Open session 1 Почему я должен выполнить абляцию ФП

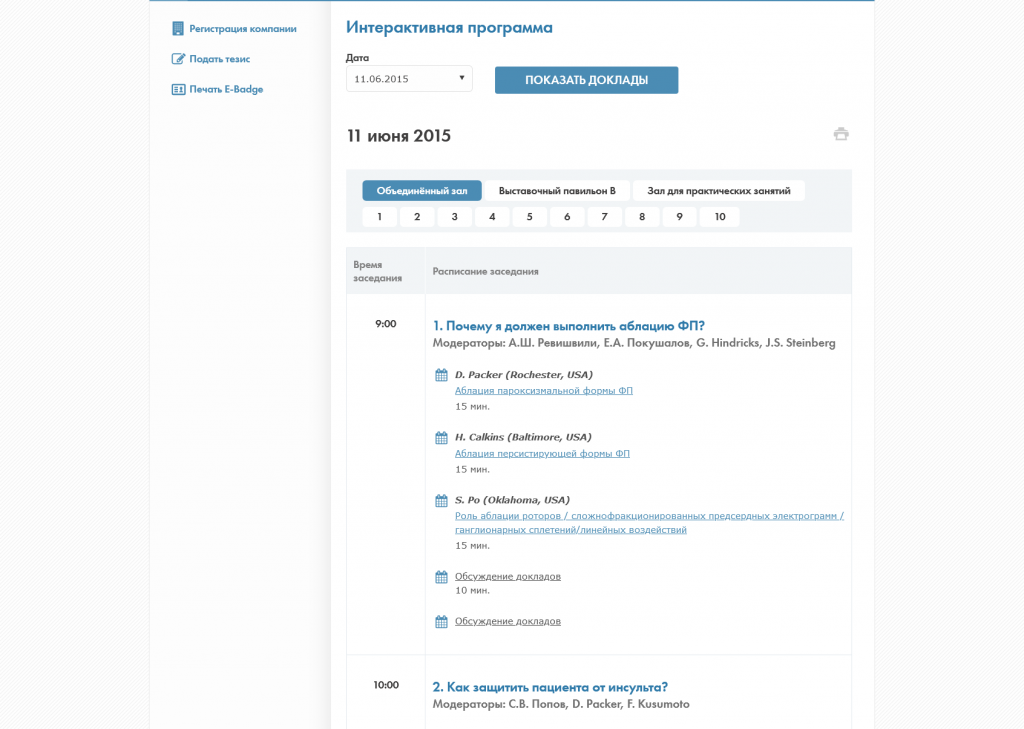click(569, 326)
